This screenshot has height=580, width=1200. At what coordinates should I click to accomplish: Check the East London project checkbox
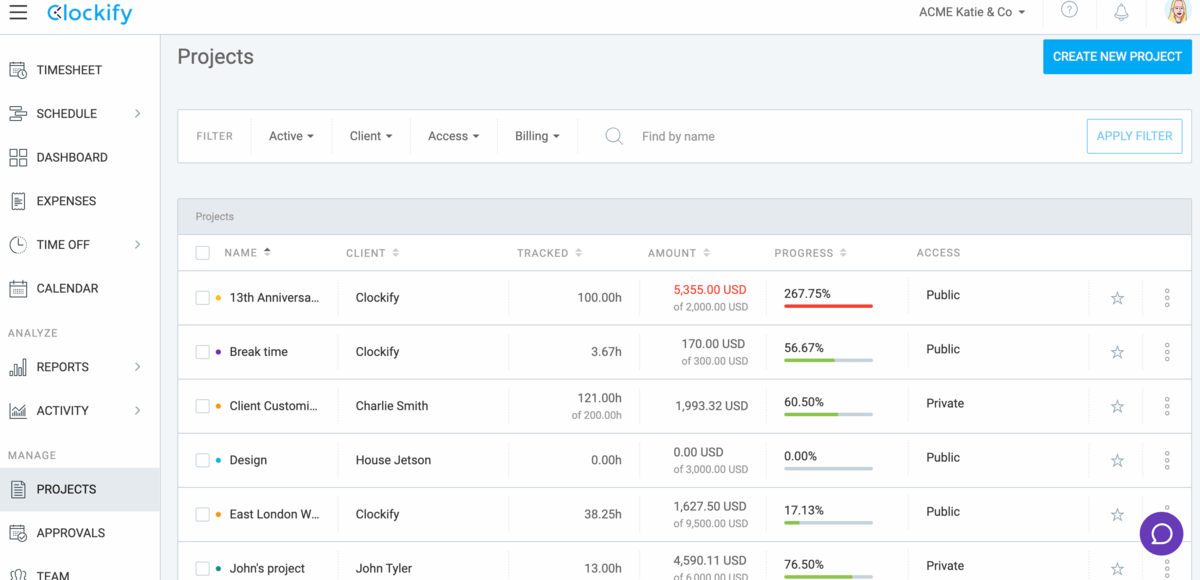pos(202,514)
